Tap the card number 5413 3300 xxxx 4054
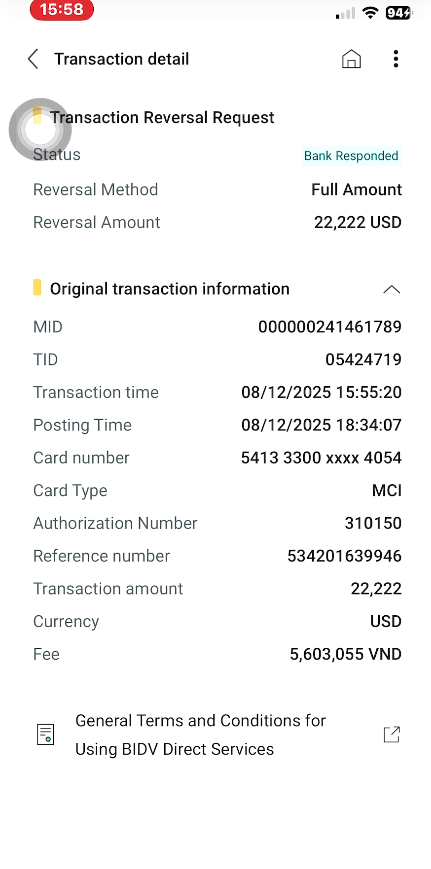This screenshot has width=431, height=869. (x=321, y=458)
